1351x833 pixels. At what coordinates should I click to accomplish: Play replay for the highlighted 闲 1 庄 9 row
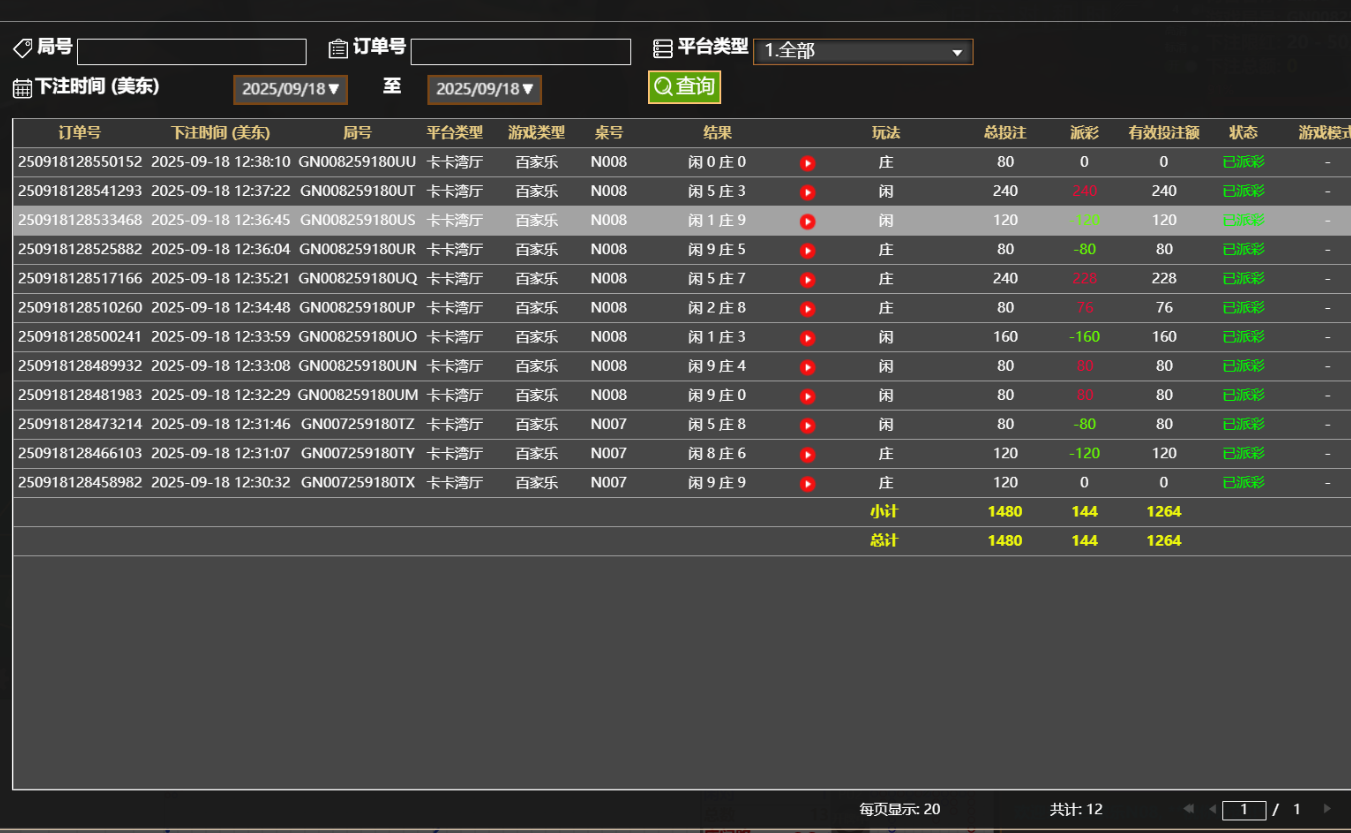[807, 220]
